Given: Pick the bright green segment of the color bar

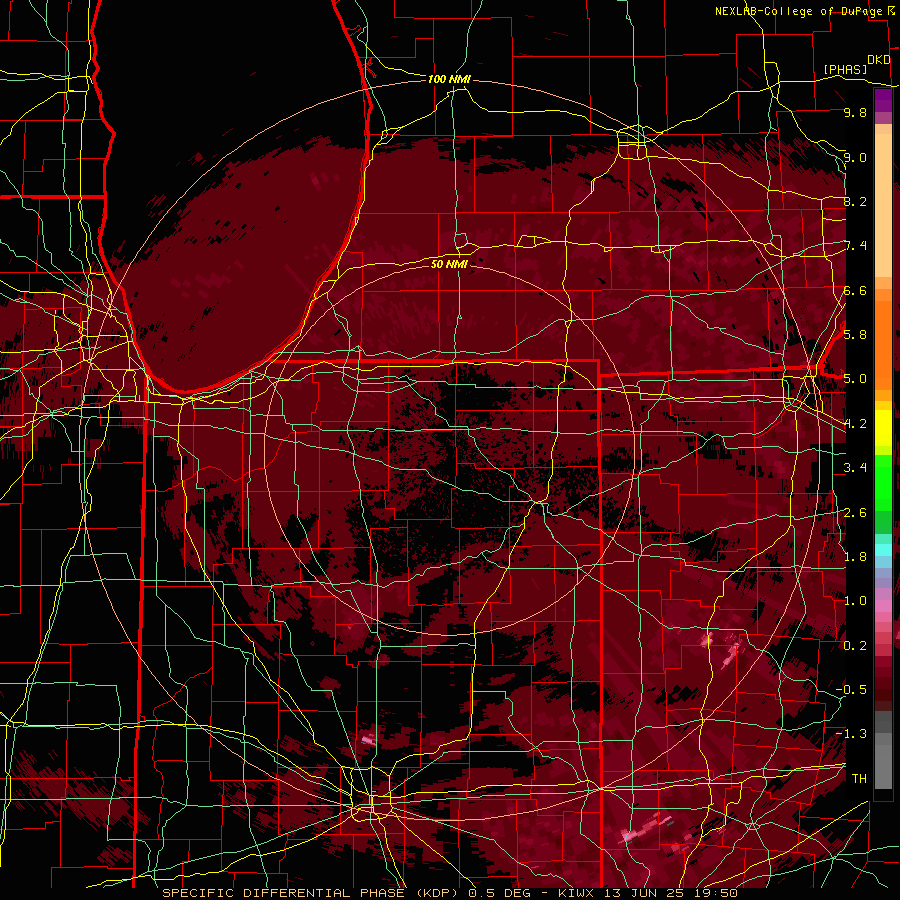Looking at the screenshot, I should click(x=883, y=482).
